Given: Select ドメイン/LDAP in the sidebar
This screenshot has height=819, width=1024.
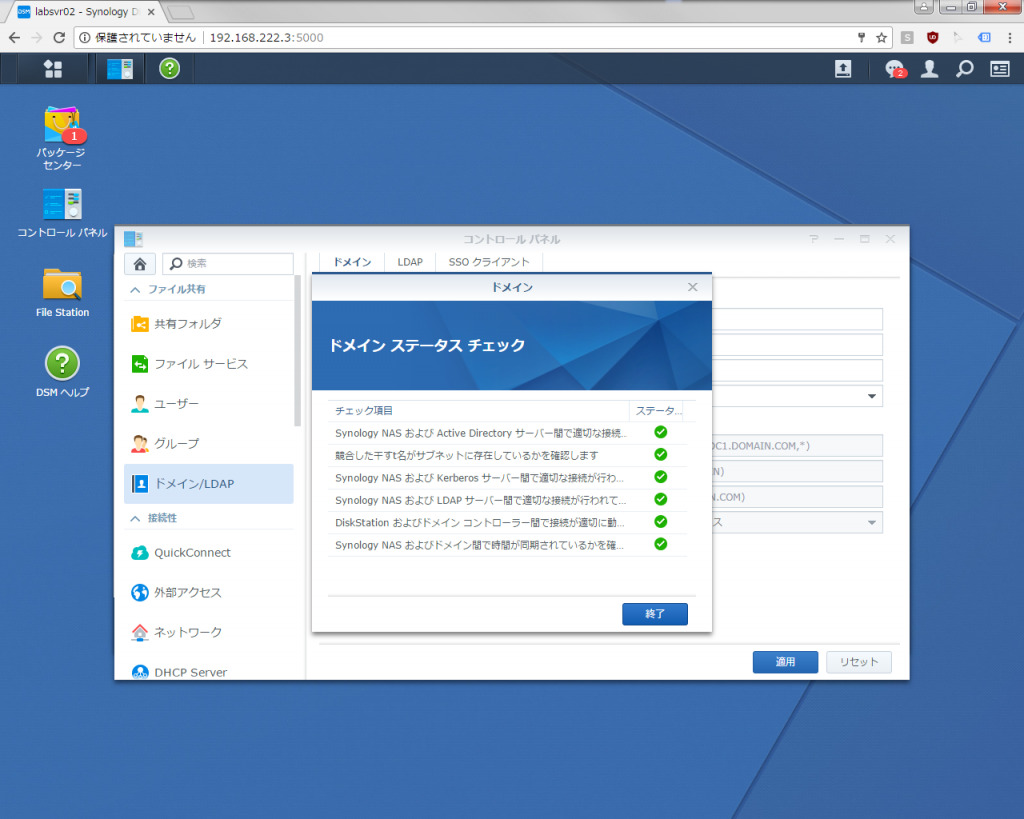Looking at the screenshot, I should pos(209,484).
